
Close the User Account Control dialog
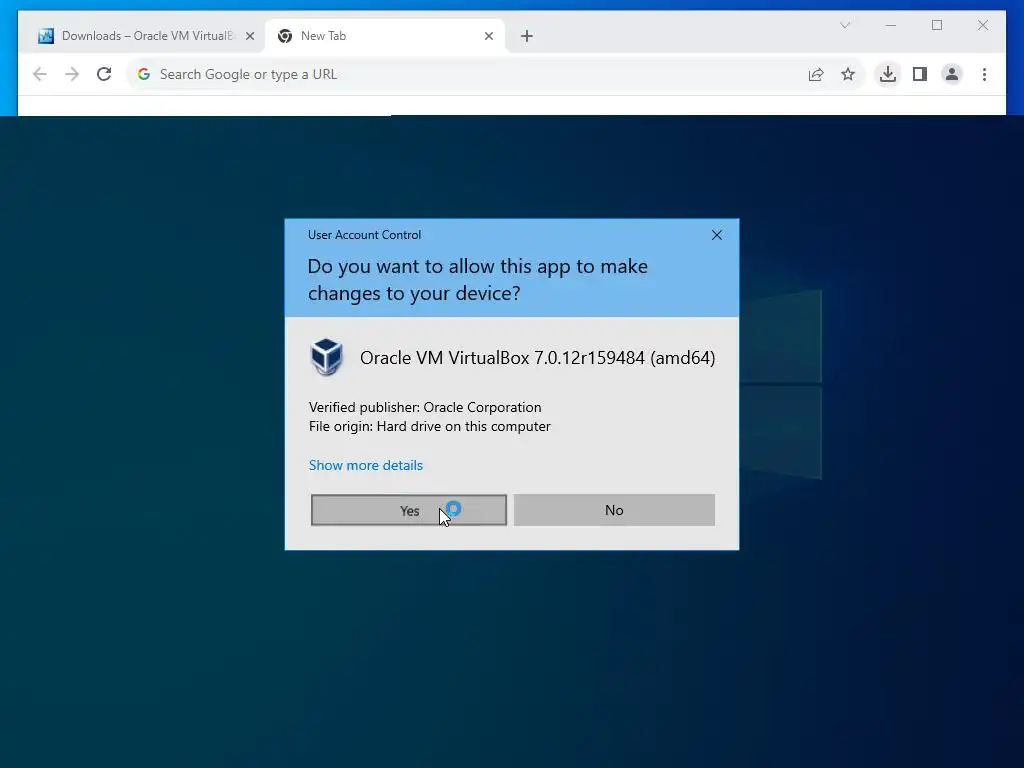716,235
